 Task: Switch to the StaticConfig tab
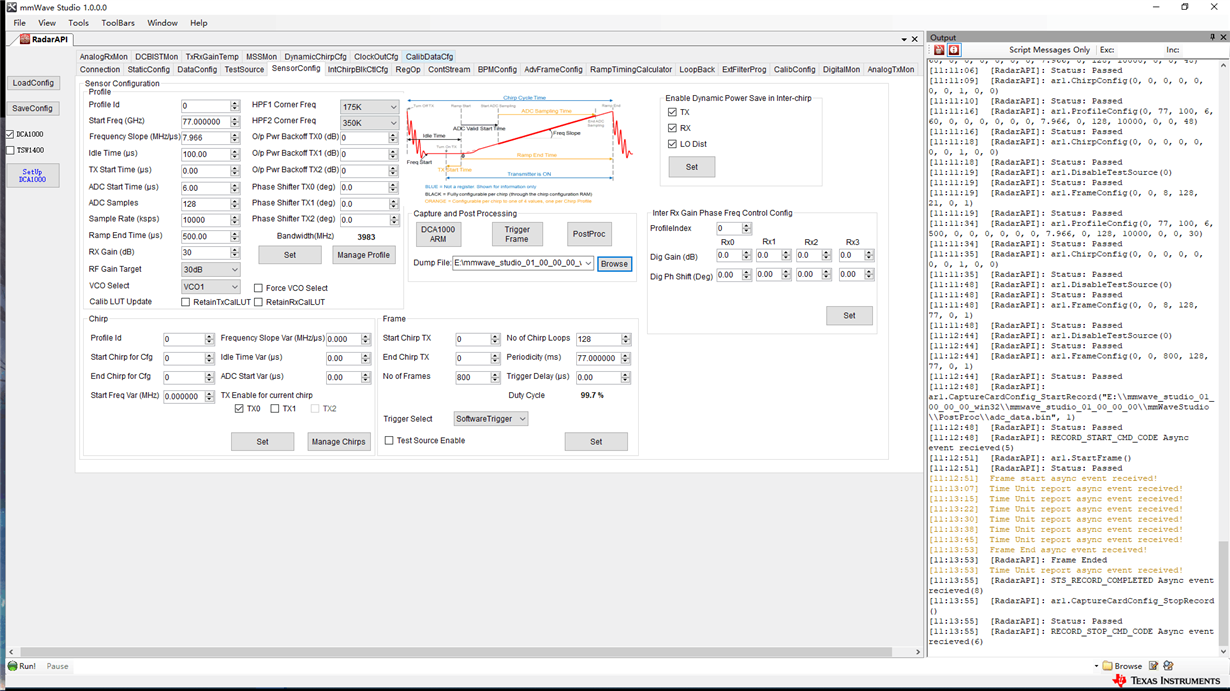pos(149,70)
